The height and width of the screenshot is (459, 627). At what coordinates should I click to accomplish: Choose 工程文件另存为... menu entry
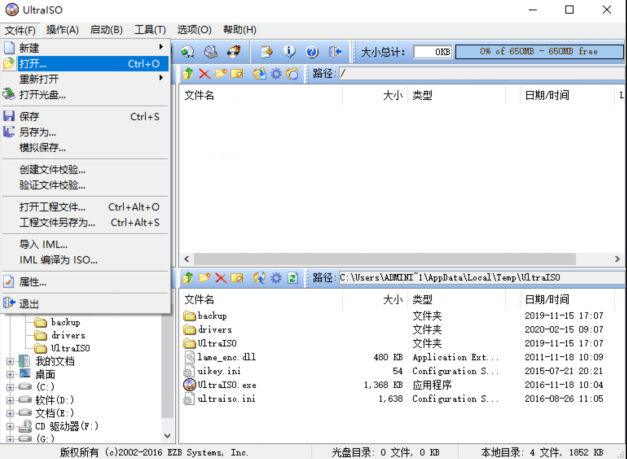point(86,222)
